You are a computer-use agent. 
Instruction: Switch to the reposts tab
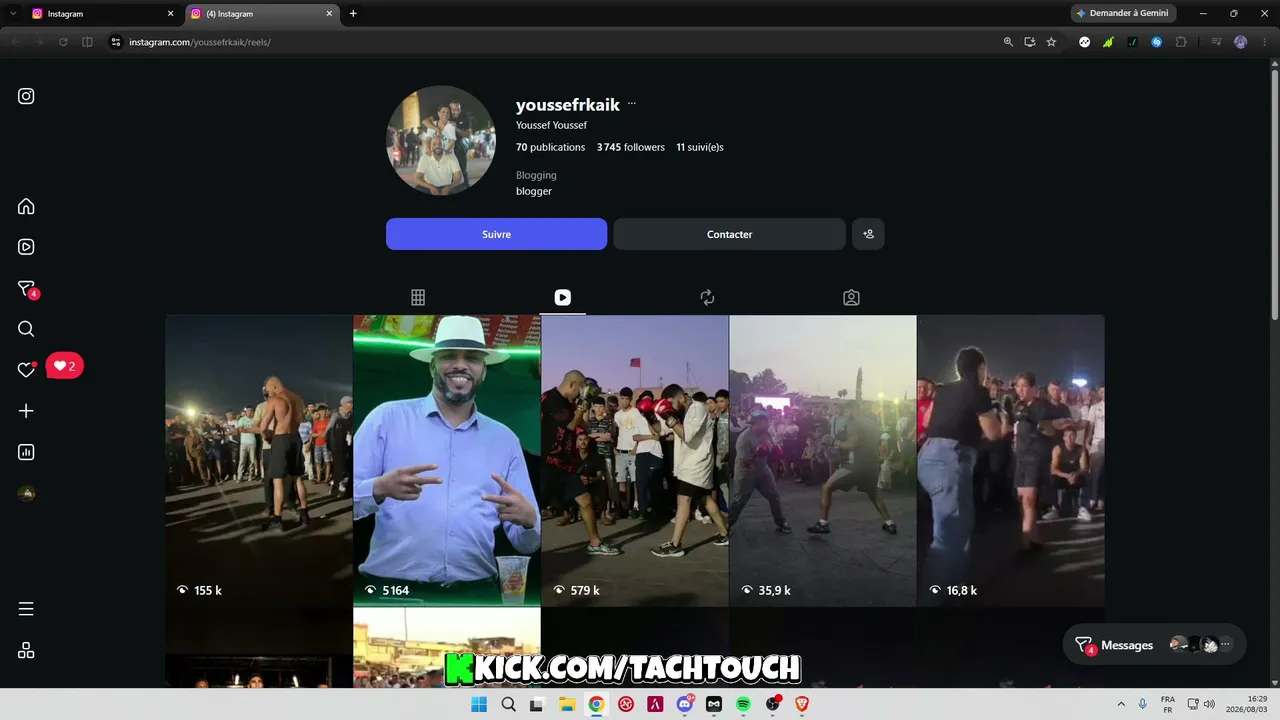707,297
